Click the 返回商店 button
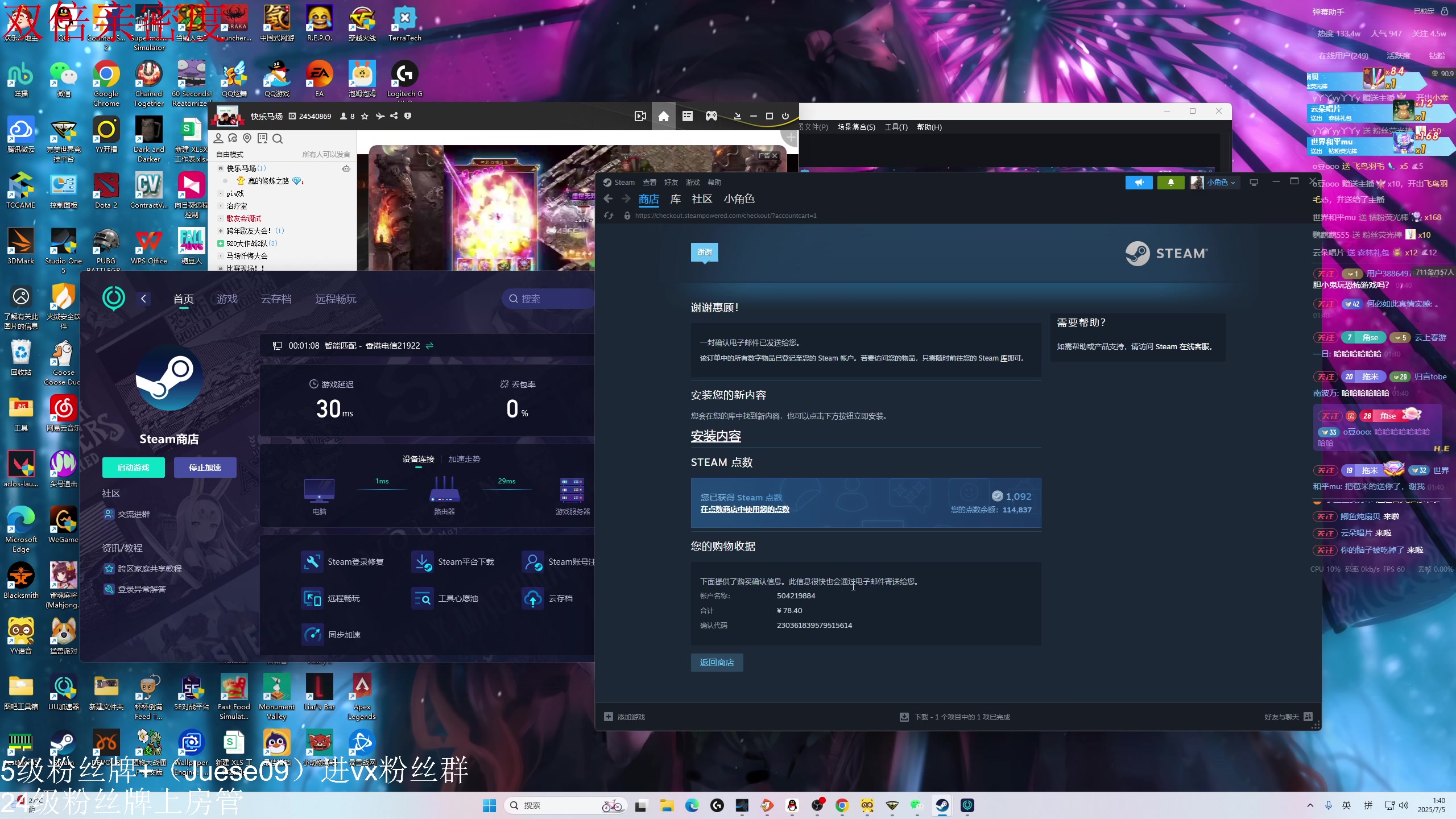Screen dimensions: 1456x819 tap(717, 663)
